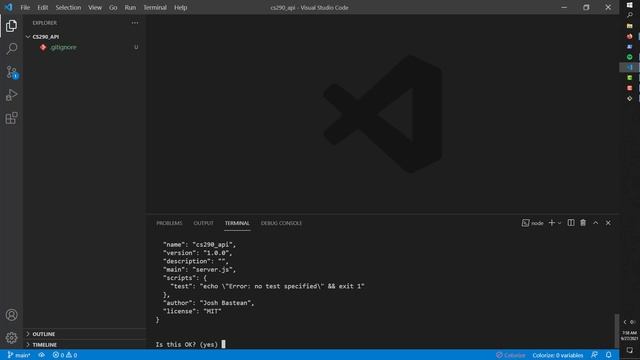Open the Selection menu
The image size is (640, 360).
click(x=68, y=7)
